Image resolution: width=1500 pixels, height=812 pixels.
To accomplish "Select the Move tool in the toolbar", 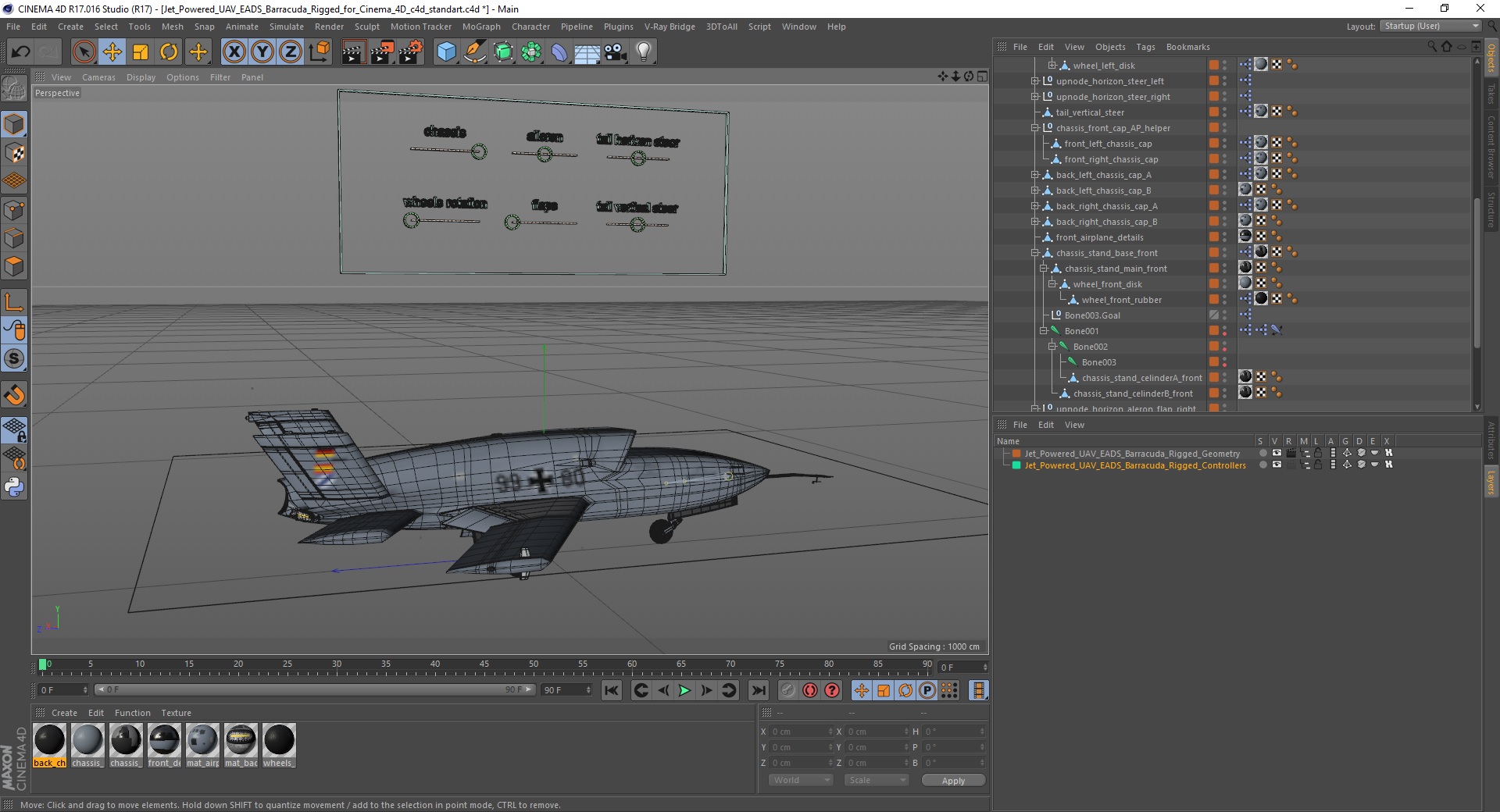I will pyautogui.click(x=112, y=52).
